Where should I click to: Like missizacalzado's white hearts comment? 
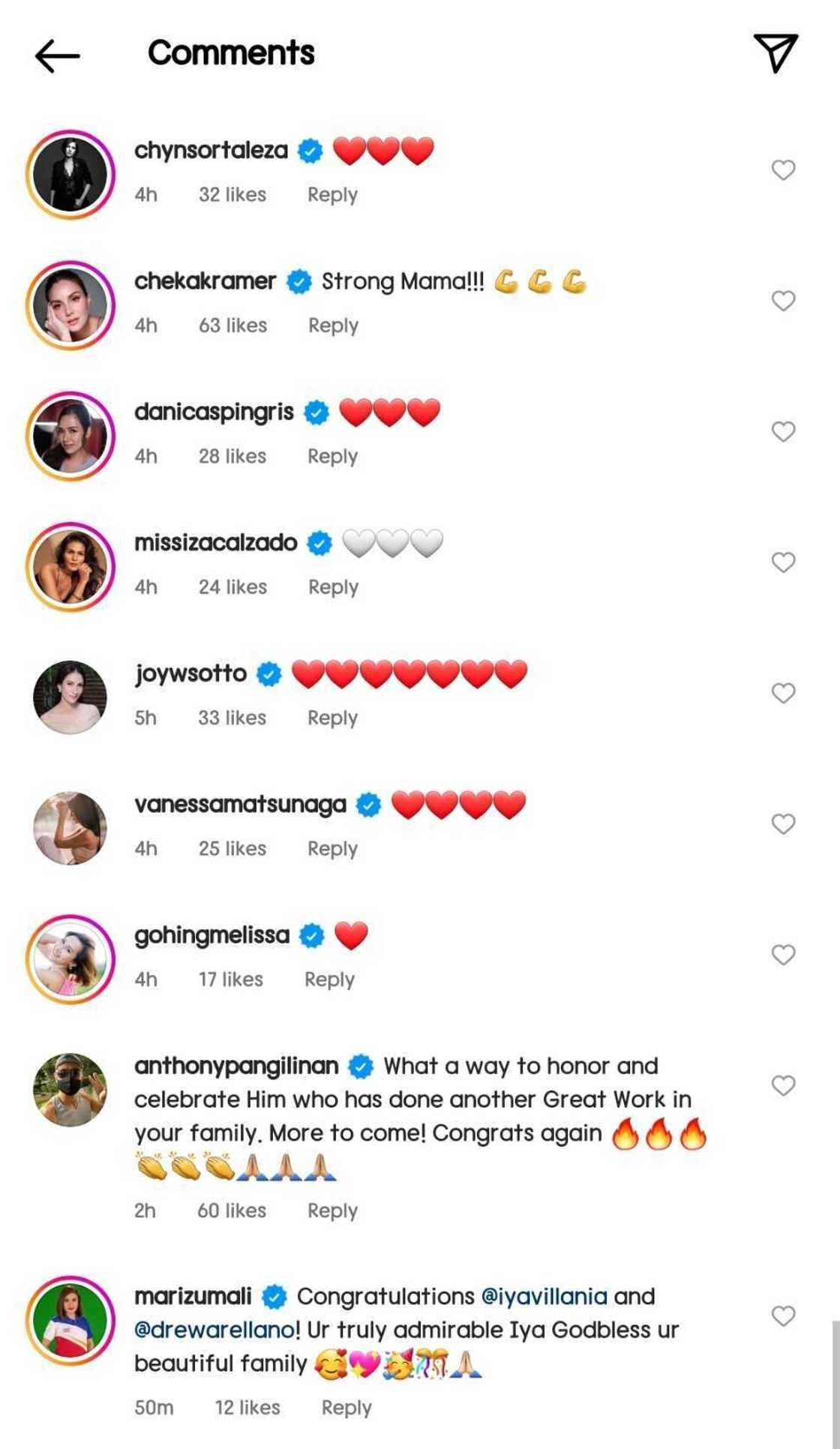pos(783,562)
